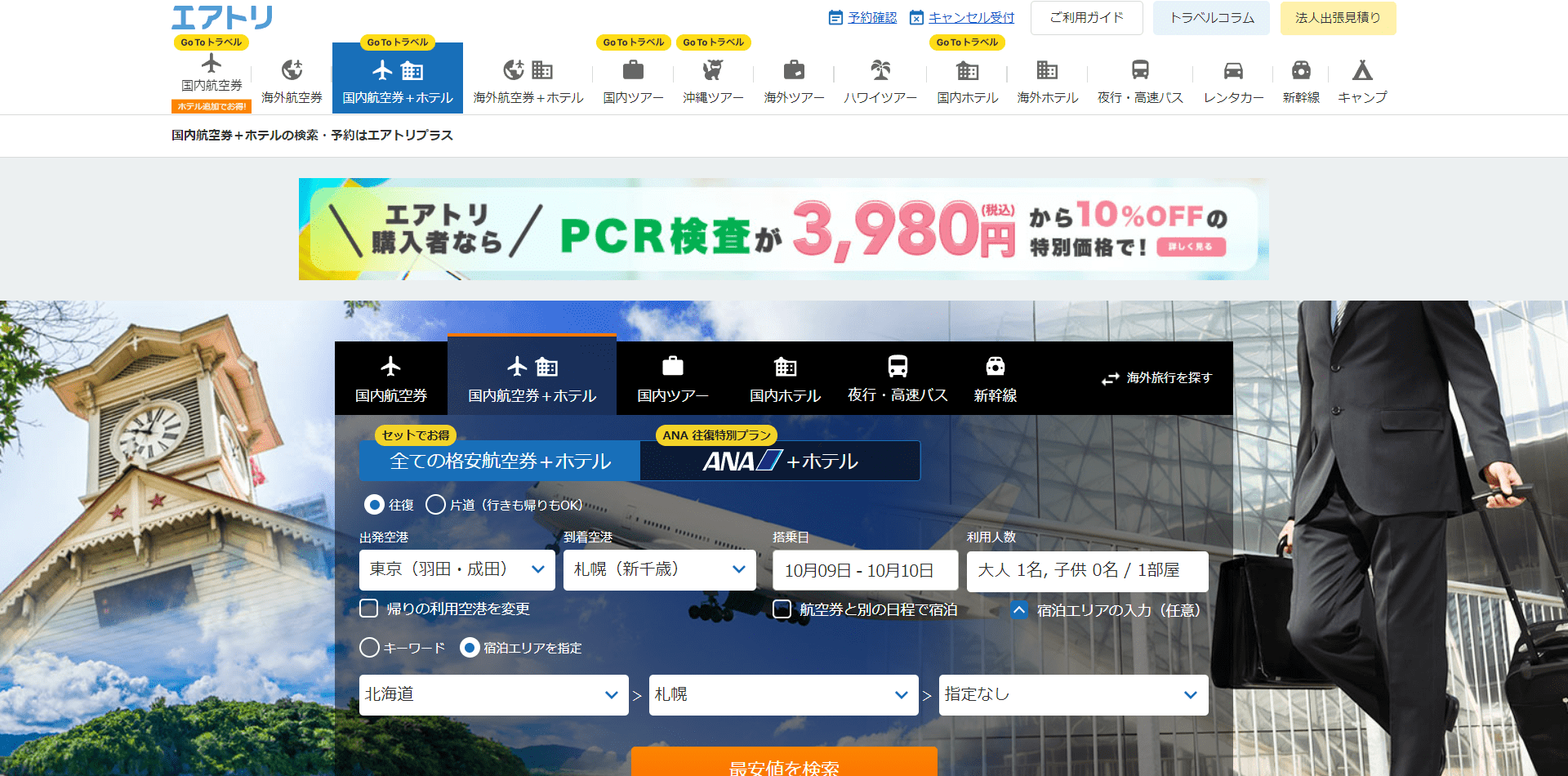
Task: Click 搭乗日 date field 10月09日 - 10月10日
Action: 866,570
